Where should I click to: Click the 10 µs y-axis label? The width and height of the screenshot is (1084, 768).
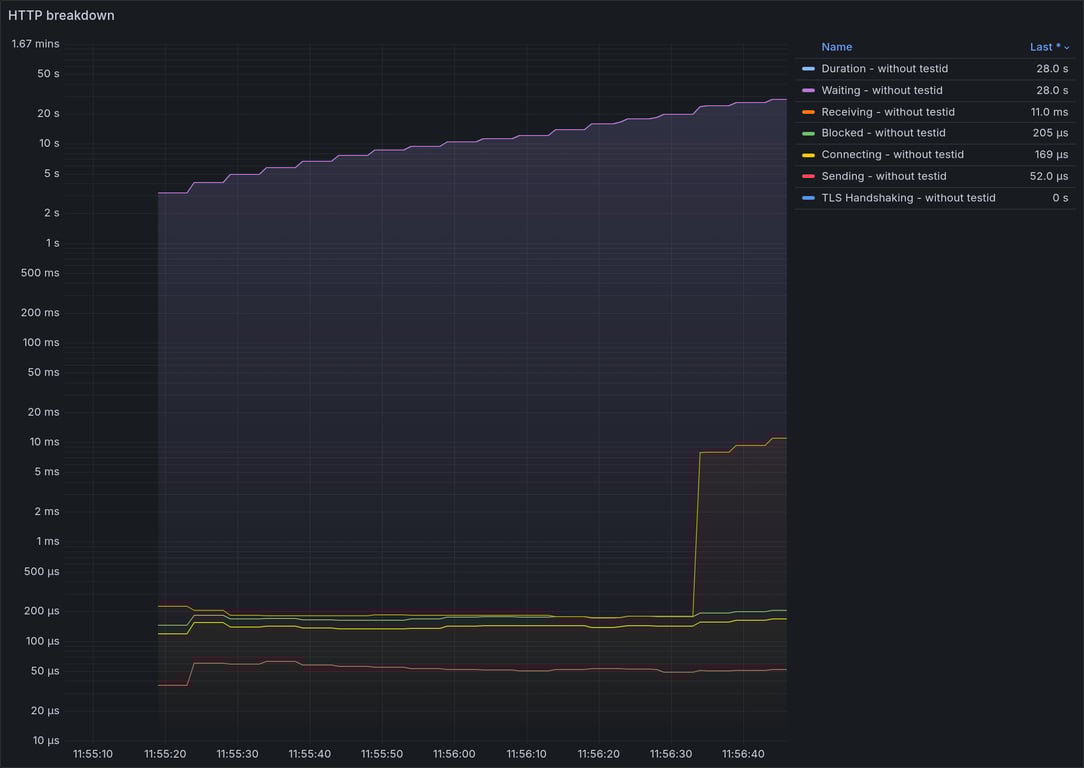(x=46, y=740)
